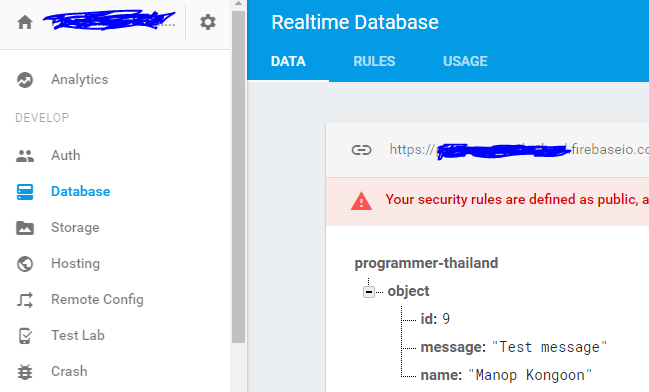Screen dimensions: 649x392
Task: Select the Database icon in sidebar
Action: pyautogui.click(x=25, y=192)
